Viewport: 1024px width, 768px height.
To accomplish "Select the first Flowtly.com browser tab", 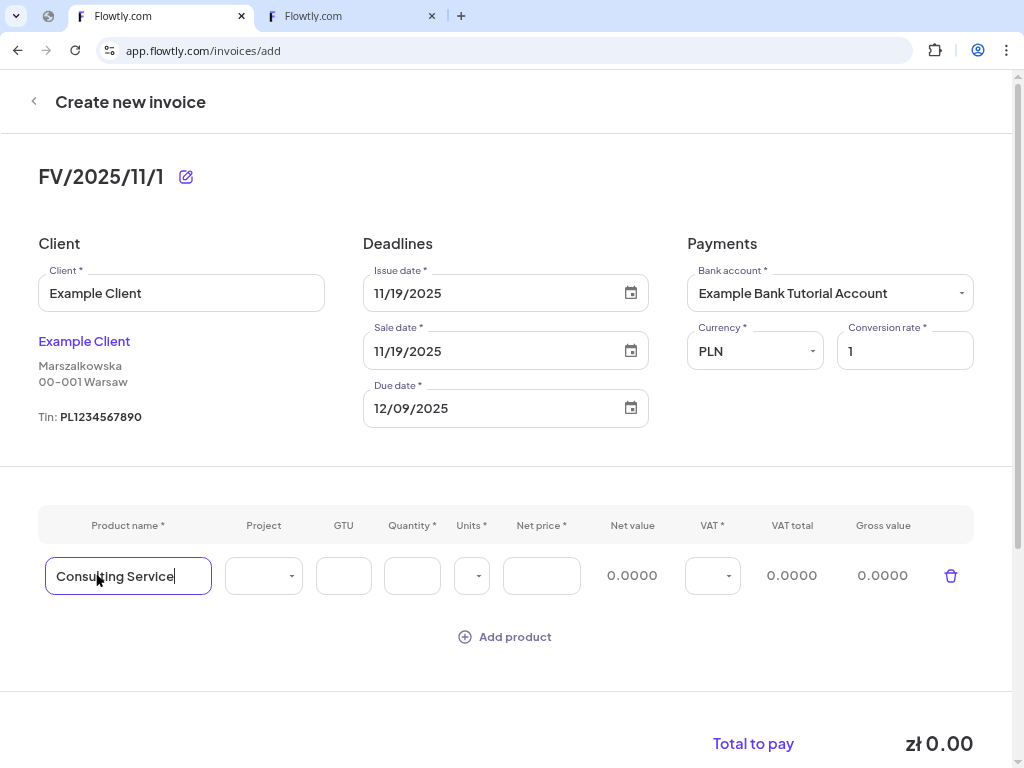I will click(160, 16).
